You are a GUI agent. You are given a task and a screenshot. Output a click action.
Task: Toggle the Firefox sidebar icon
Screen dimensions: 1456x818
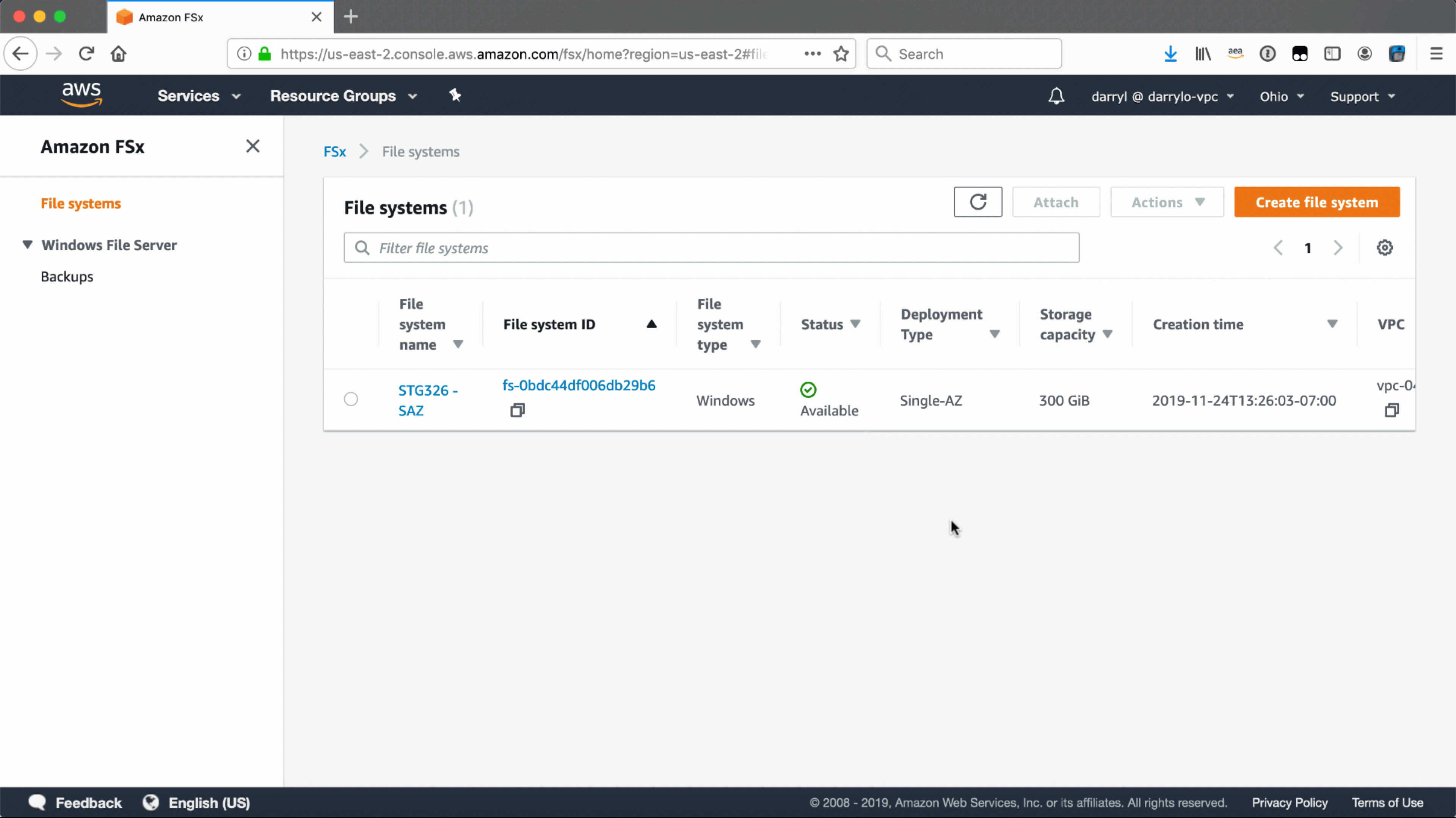point(1332,54)
